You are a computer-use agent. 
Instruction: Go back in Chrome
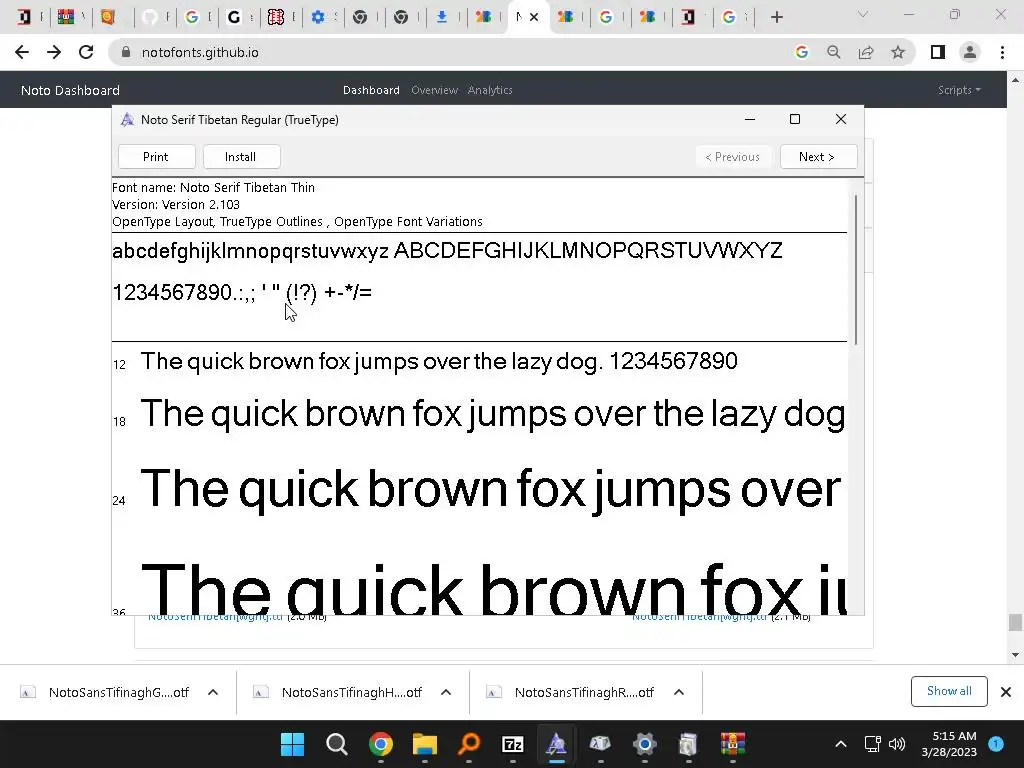(22, 52)
